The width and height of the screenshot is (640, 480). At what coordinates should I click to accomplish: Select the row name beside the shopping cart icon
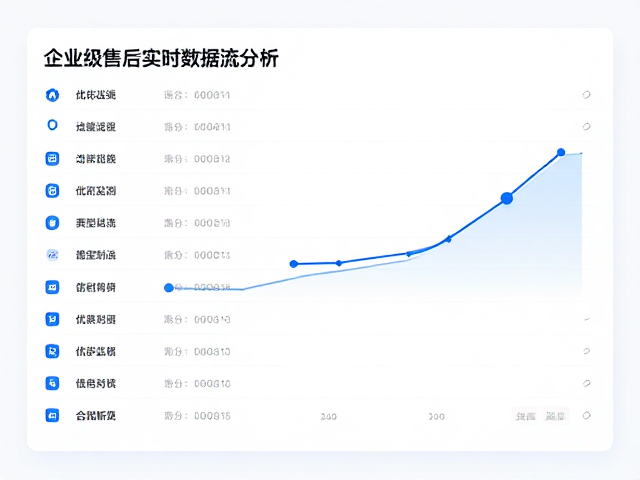point(96,319)
